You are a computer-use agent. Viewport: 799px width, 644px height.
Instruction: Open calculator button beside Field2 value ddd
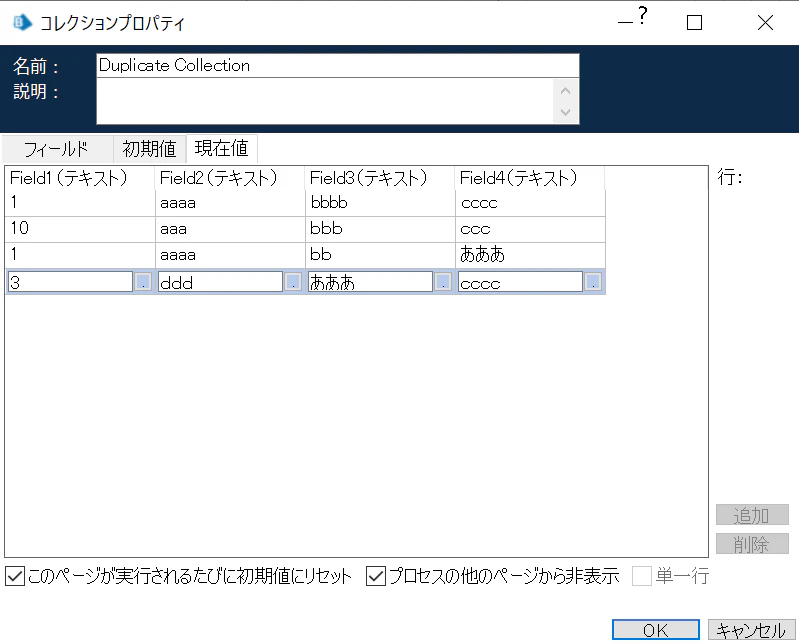click(293, 282)
